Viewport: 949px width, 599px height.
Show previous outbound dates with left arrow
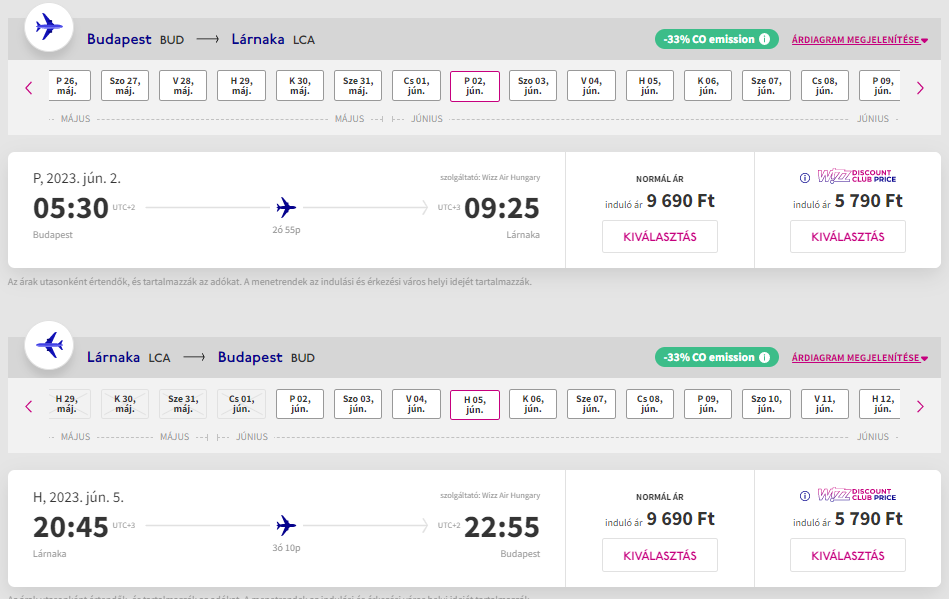tap(28, 88)
